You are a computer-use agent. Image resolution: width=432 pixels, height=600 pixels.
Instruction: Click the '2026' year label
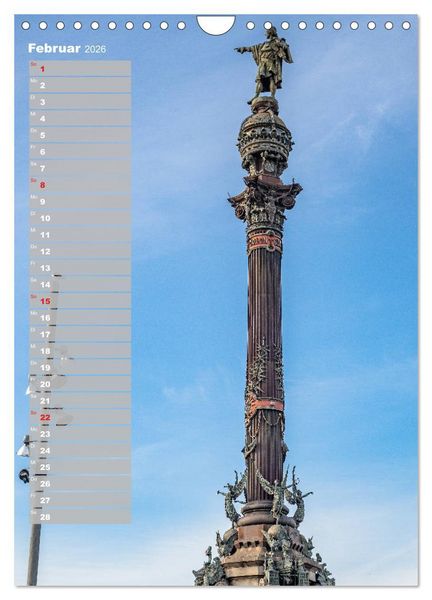click(x=95, y=49)
